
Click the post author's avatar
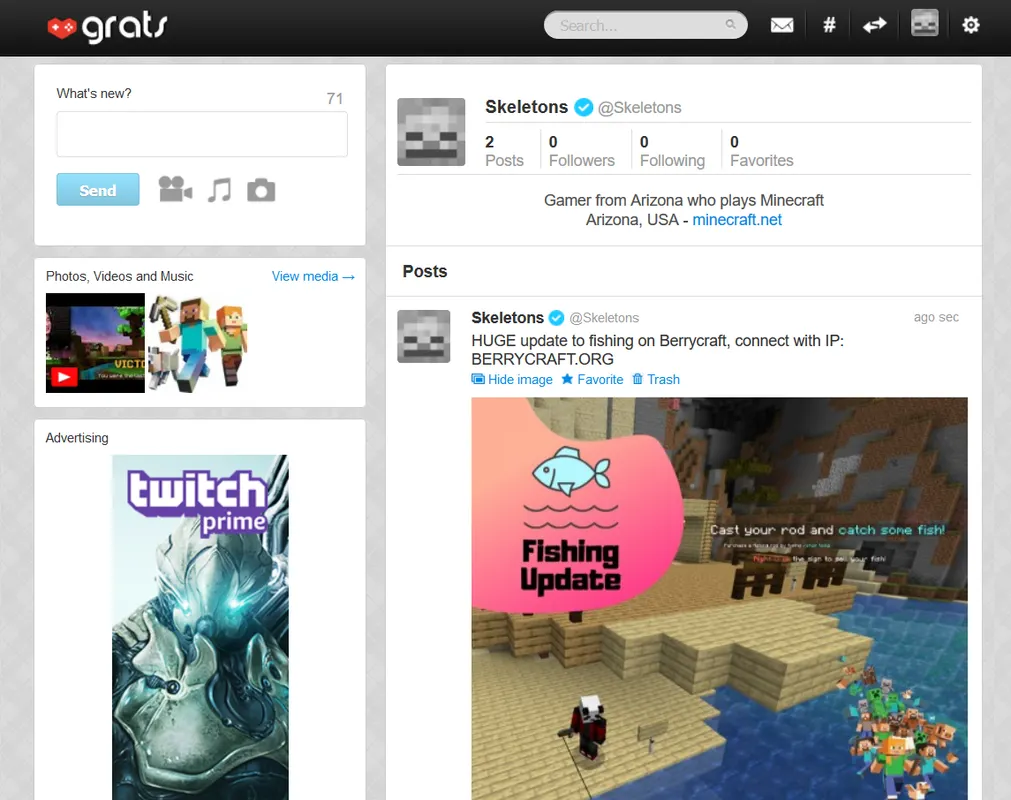[x=424, y=337]
